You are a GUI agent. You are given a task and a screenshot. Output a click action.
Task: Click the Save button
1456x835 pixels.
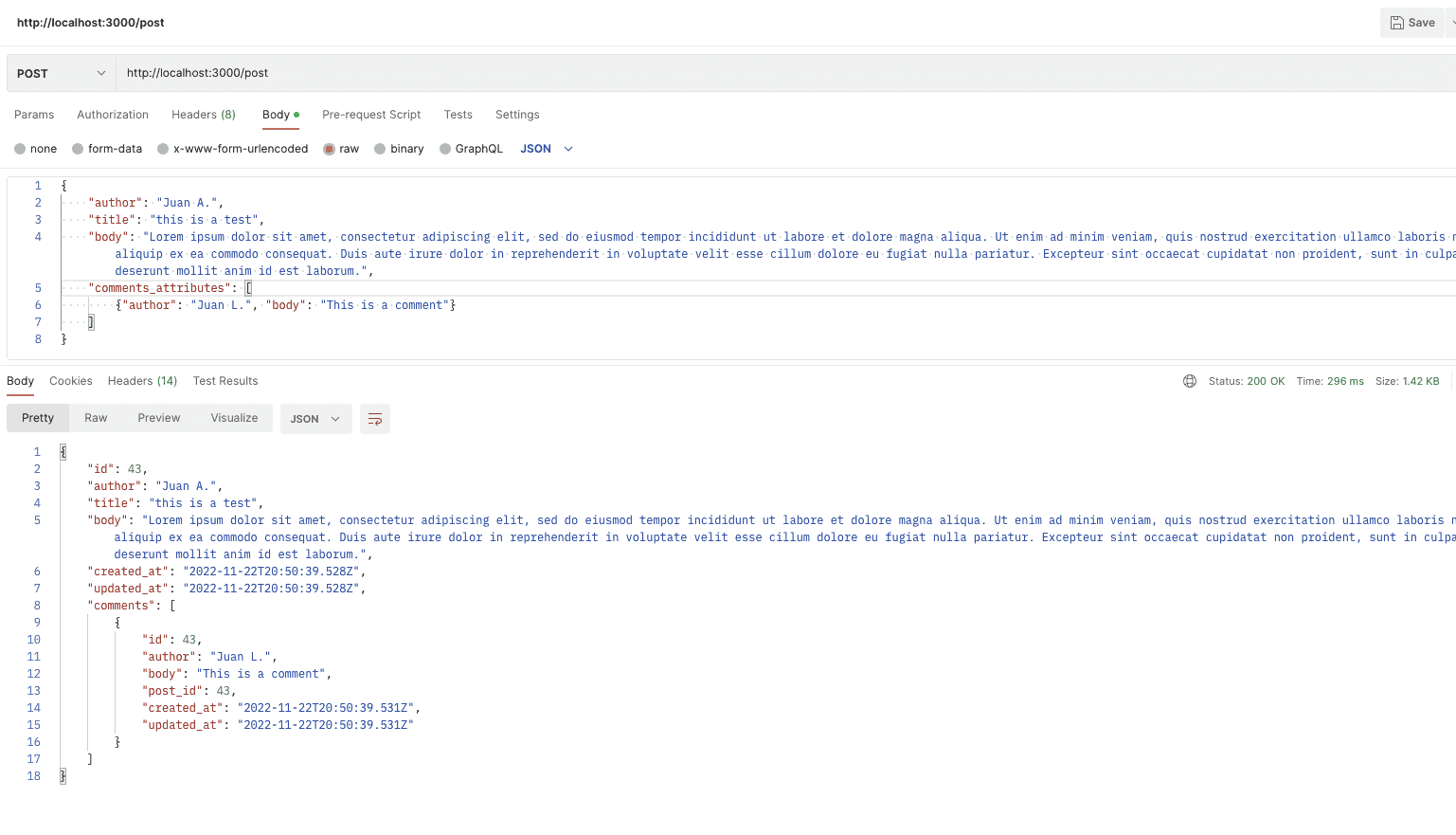1412,23
